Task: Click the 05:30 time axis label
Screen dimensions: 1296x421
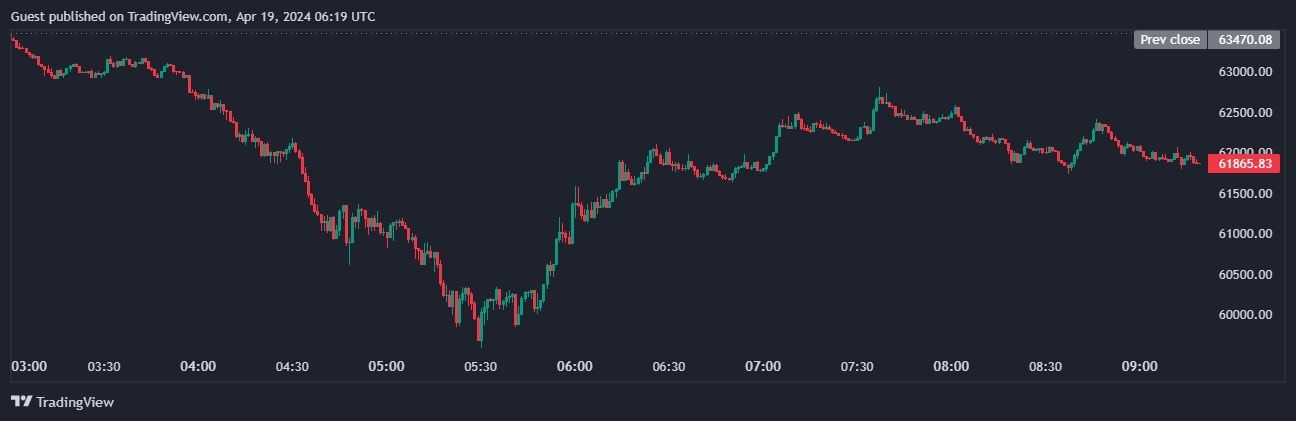Action: pyautogui.click(x=480, y=367)
